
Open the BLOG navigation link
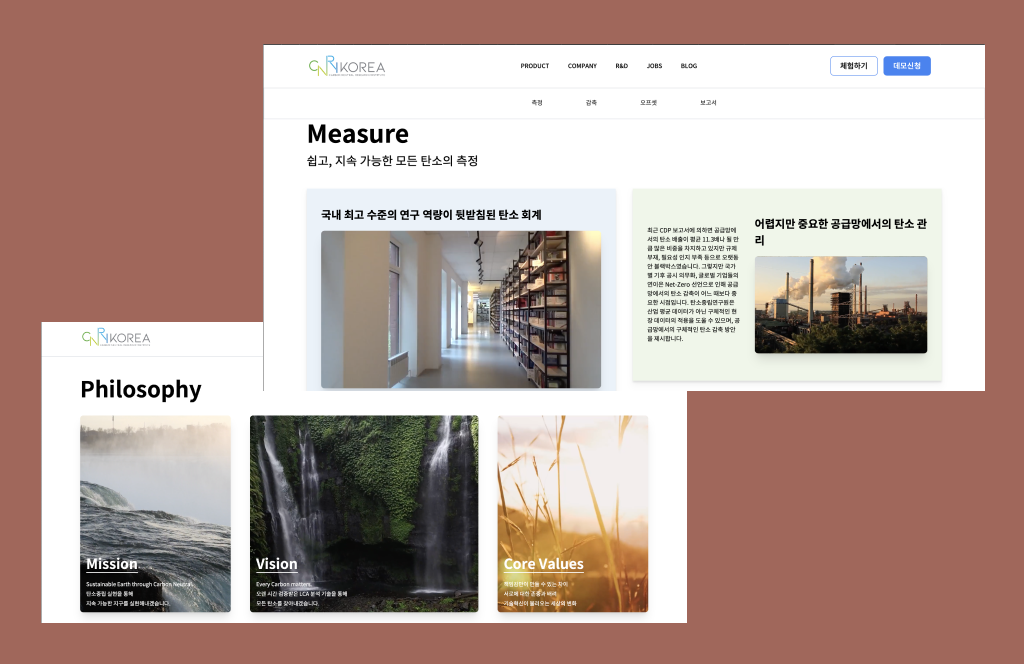pyautogui.click(x=688, y=66)
